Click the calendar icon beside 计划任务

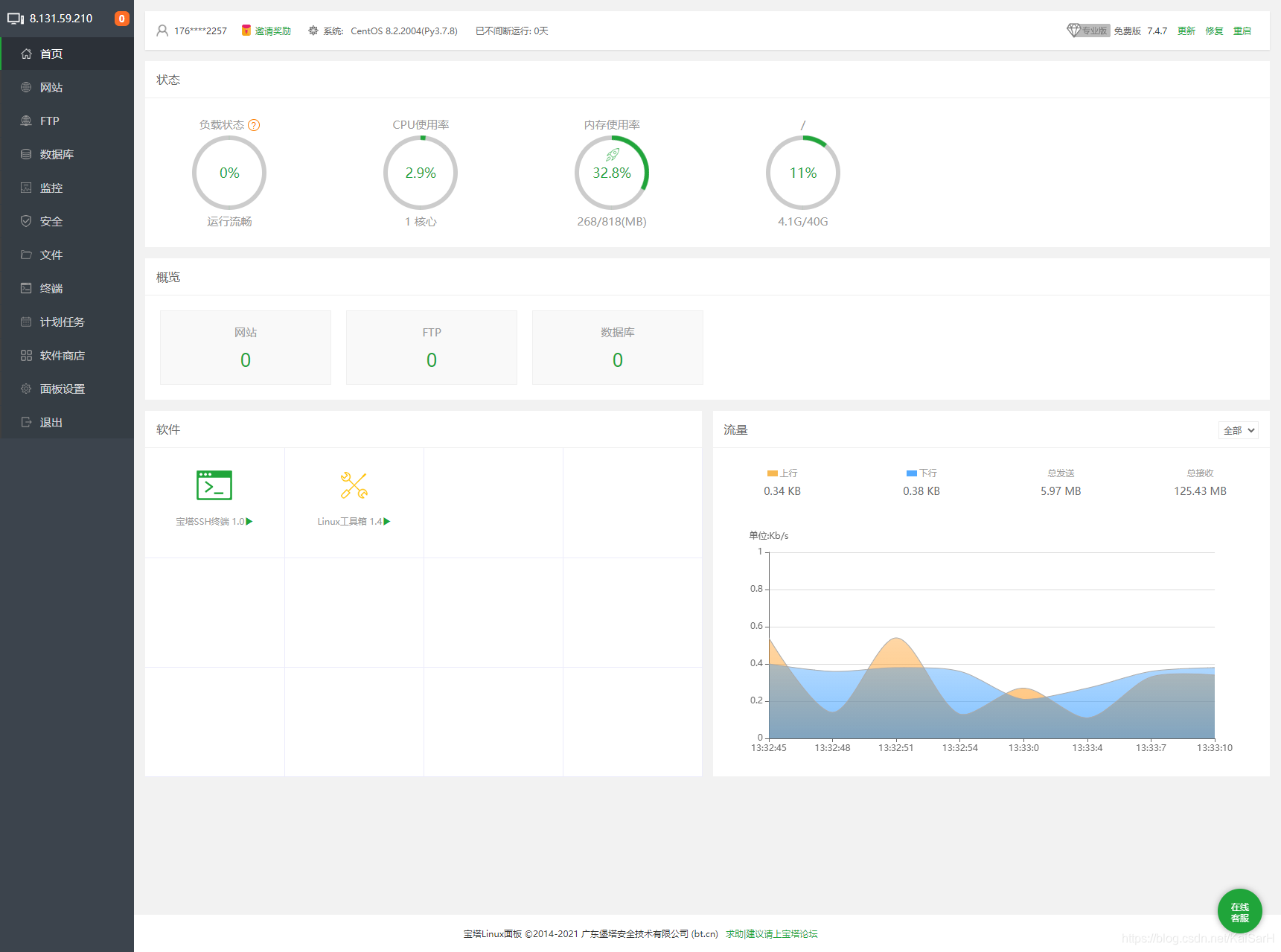26,322
